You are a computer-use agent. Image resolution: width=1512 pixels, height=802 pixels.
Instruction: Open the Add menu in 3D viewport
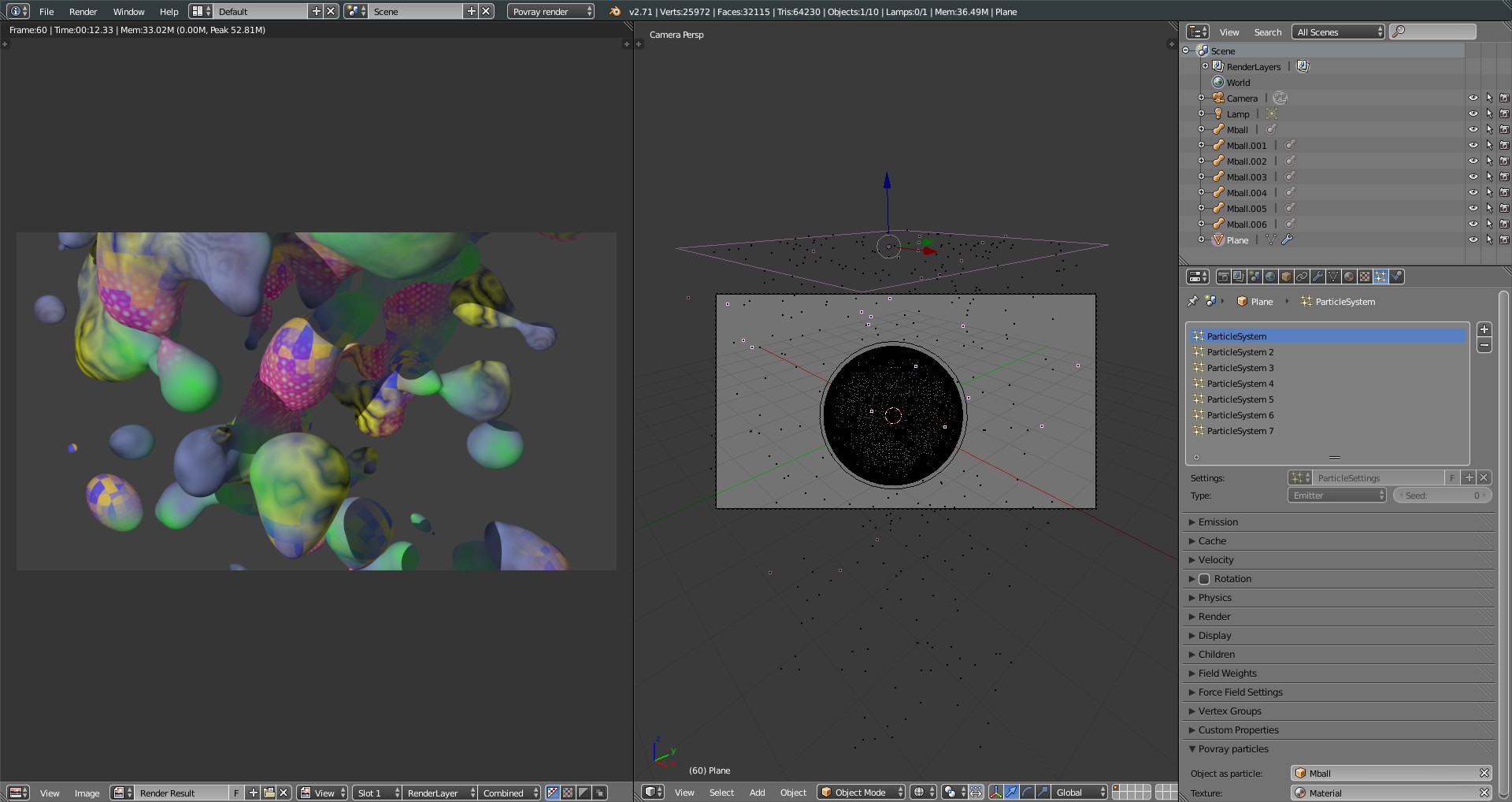coord(757,793)
